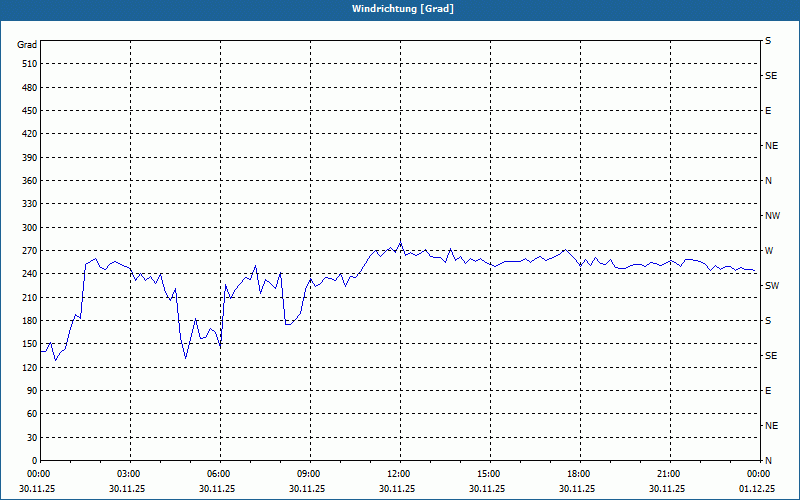
Task: Select the 12:00 time axis label
Action: coord(400,474)
